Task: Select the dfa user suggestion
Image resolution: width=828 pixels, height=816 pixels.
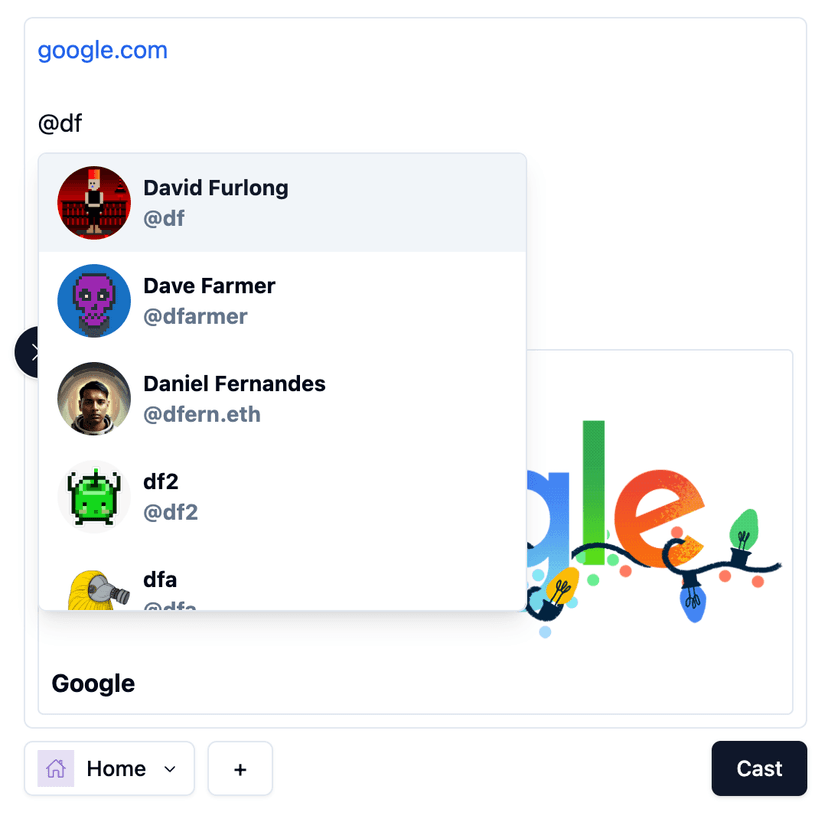Action: coord(283,578)
